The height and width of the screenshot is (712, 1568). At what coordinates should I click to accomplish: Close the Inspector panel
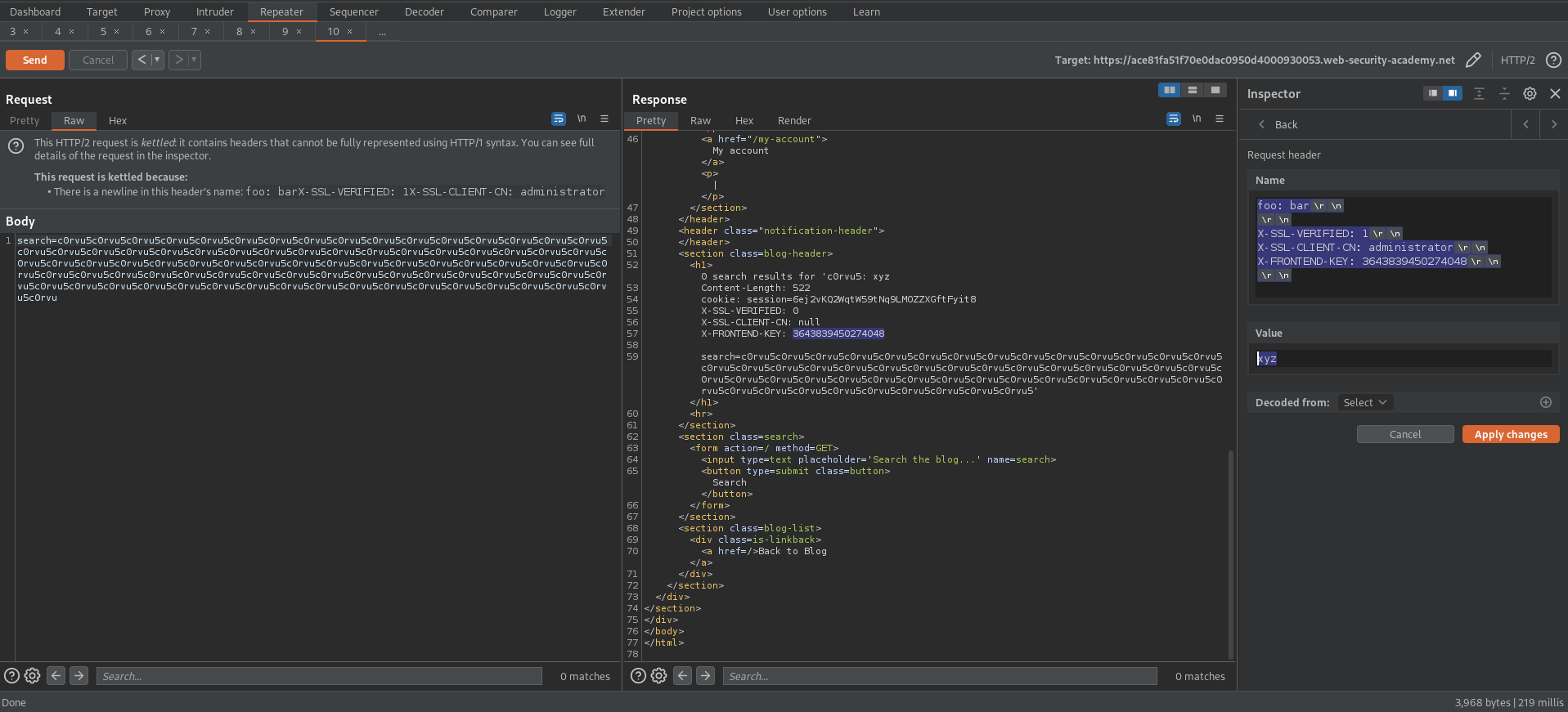click(x=1555, y=93)
